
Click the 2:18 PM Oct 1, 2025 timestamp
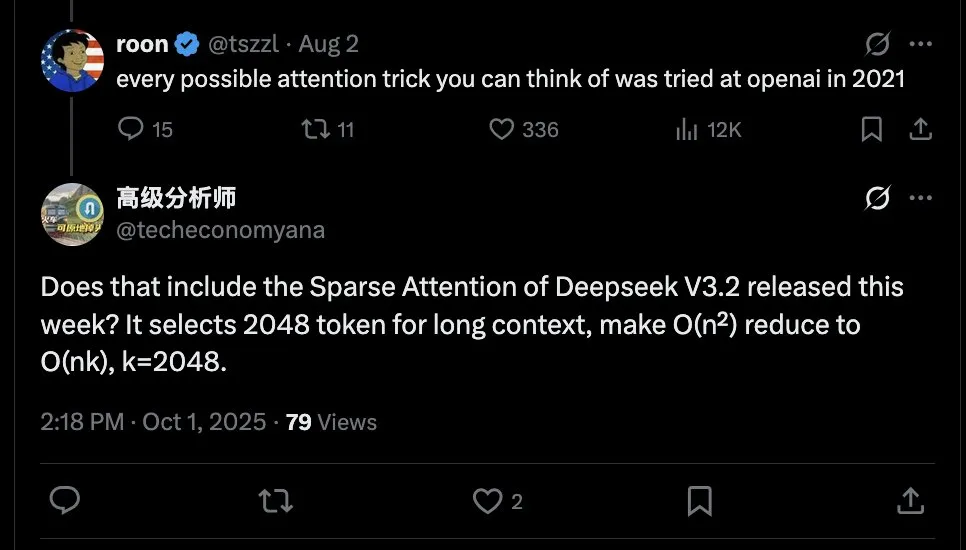coord(154,422)
